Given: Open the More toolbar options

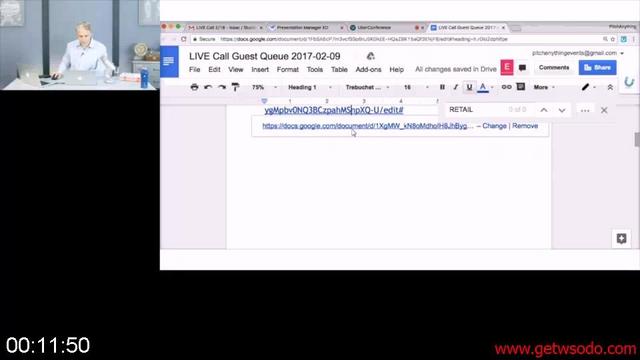Looking at the screenshot, I should [544, 87].
